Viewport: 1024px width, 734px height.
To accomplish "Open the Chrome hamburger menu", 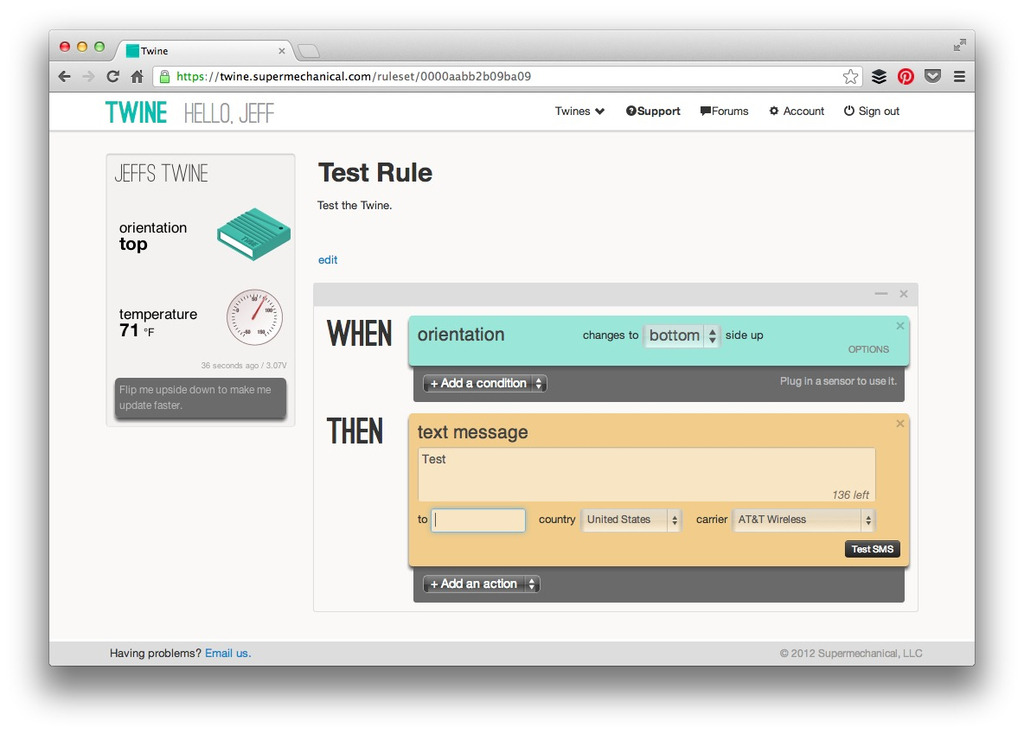I will [x=959, y=77].
